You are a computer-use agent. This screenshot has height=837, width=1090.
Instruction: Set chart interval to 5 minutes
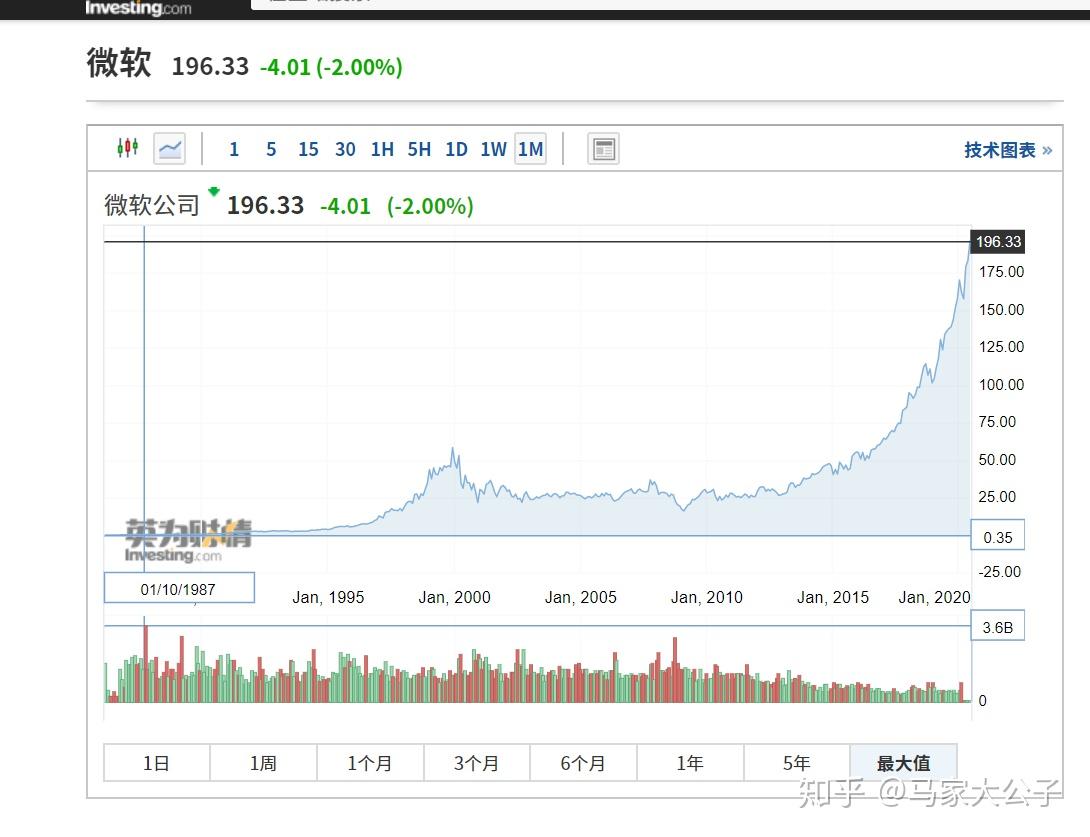click(271, 149)
